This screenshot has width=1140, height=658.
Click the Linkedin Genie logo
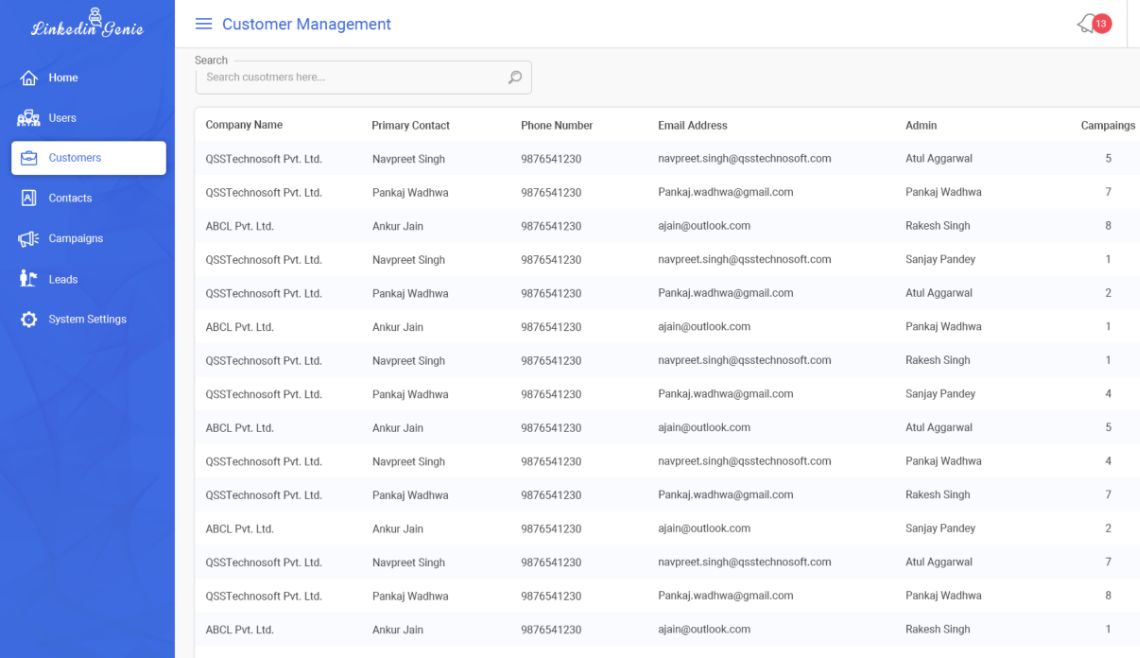87,23
